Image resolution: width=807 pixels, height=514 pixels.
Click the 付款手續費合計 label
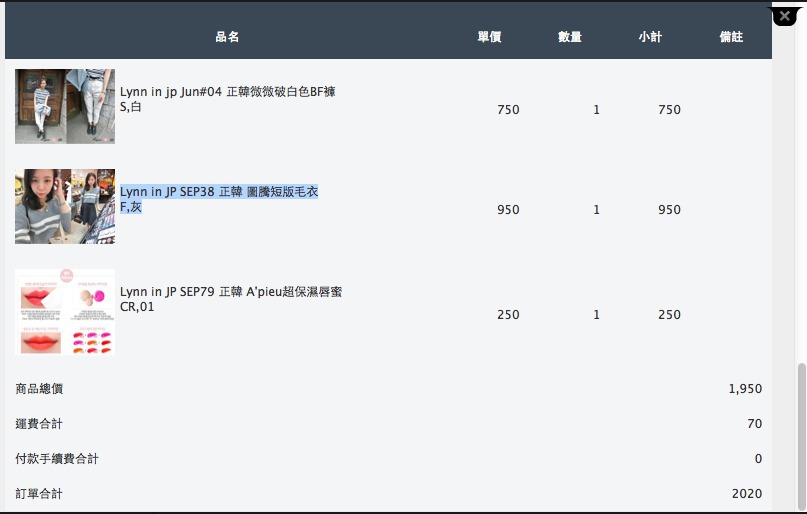pos(57,458)
